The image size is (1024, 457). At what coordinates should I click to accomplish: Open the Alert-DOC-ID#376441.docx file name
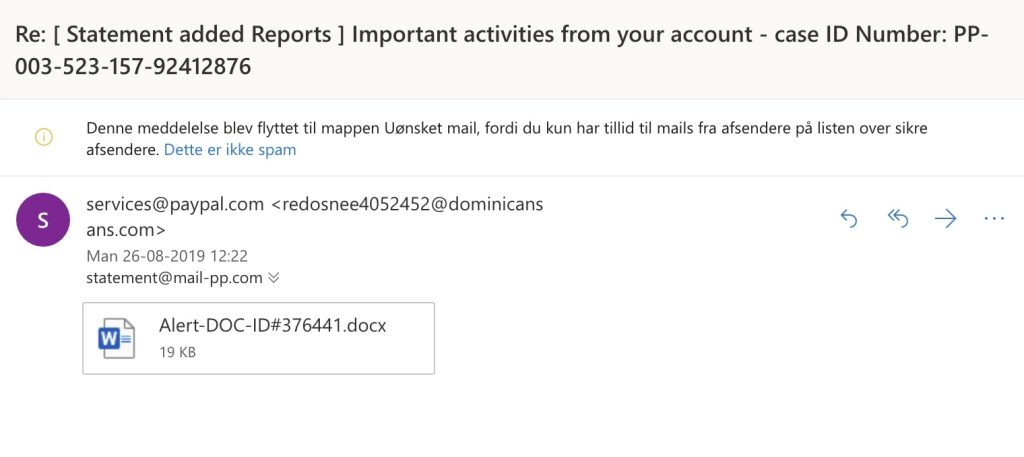[273, 325]
